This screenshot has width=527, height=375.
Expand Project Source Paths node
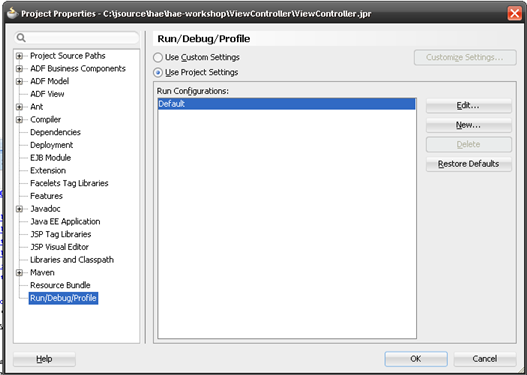(x=19, y=56)
